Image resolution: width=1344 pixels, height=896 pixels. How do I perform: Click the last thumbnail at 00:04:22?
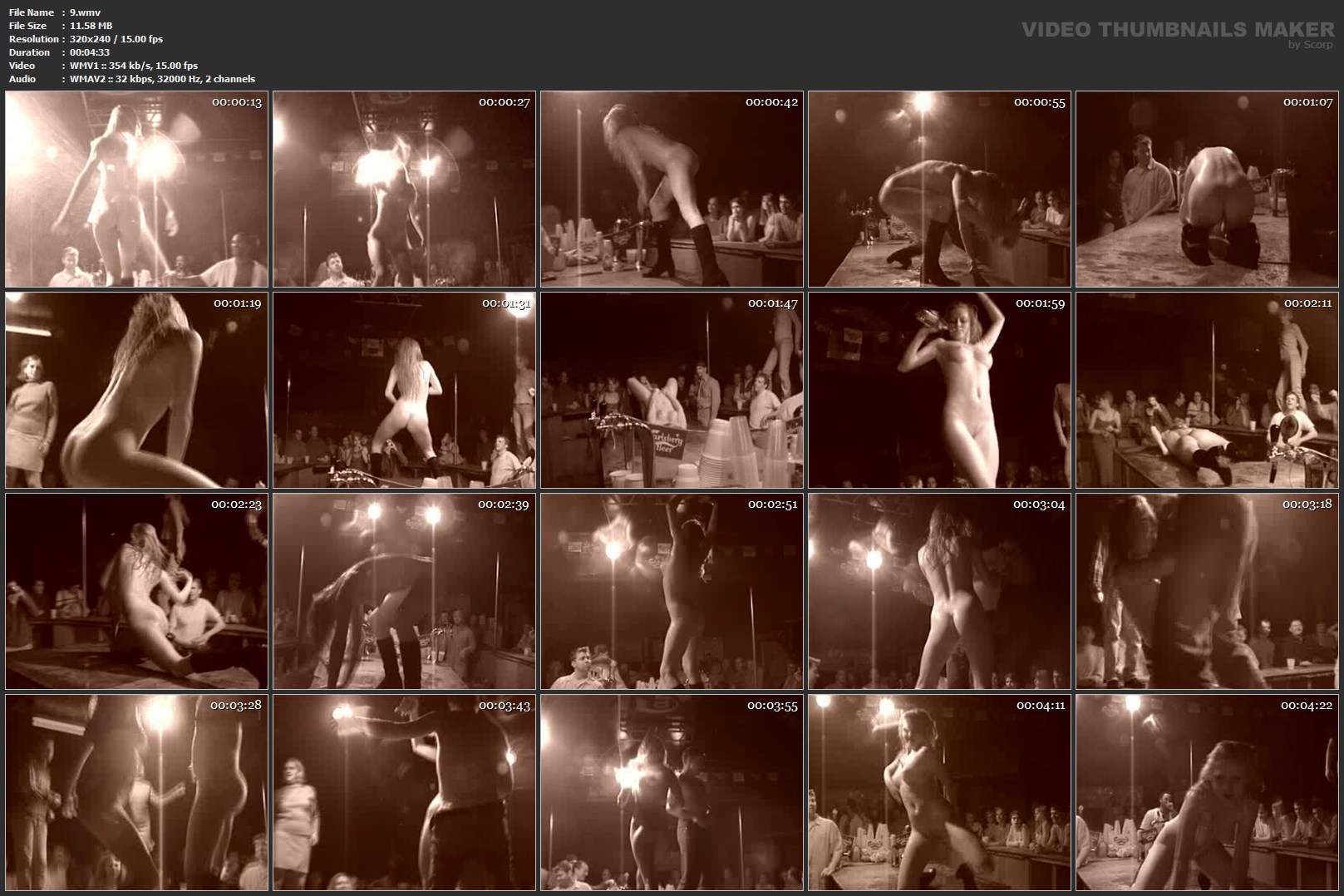1207,792
